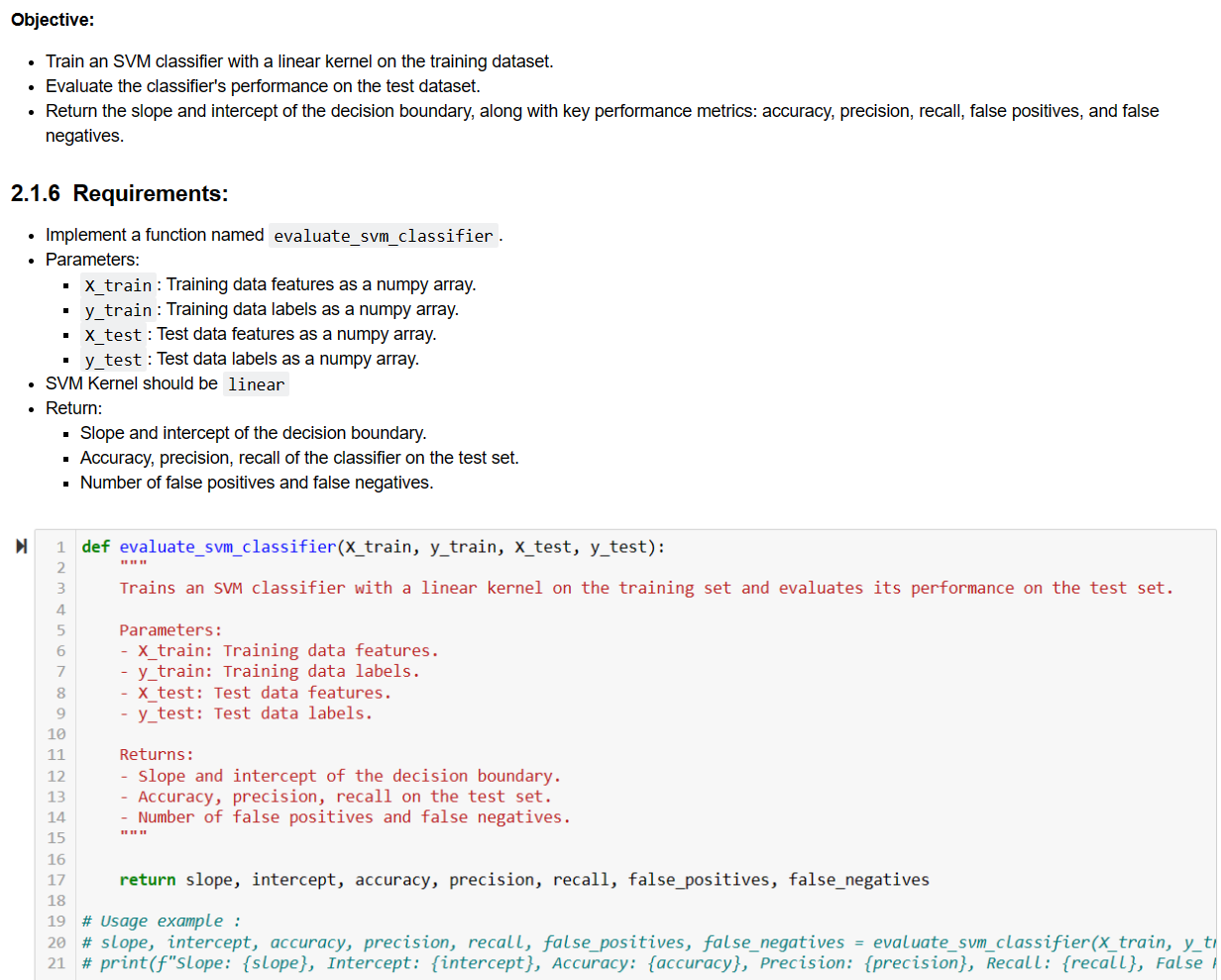1221x980 pixels.
Task: Click the X_train inline code span
Action: [x=117, y=285]
